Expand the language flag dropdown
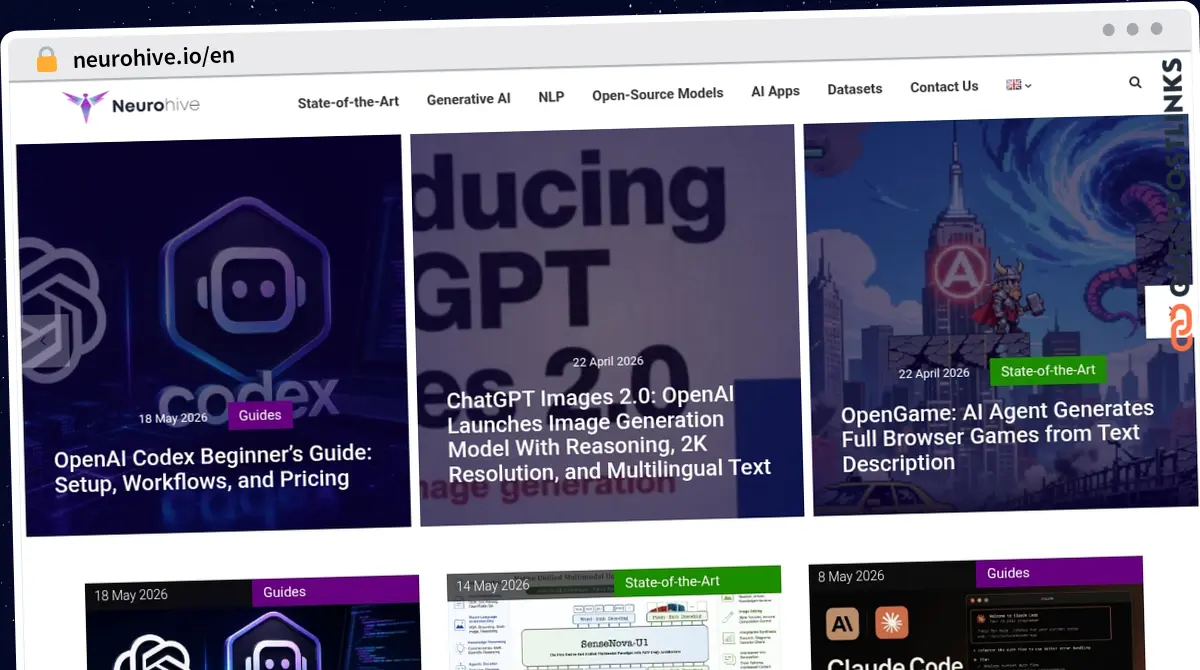 tap(1019, 85)
